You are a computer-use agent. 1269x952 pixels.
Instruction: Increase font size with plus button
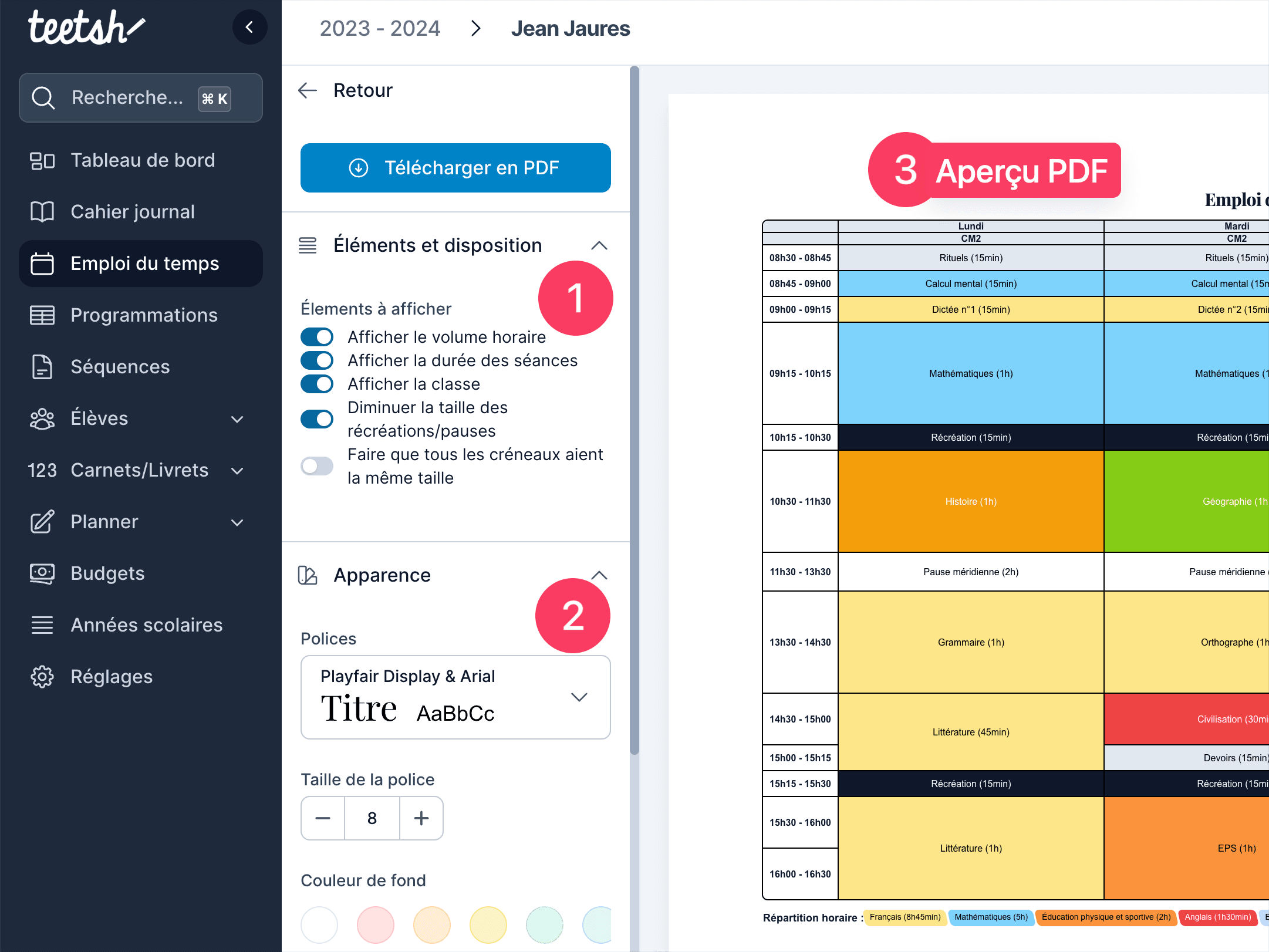[421, 818]
